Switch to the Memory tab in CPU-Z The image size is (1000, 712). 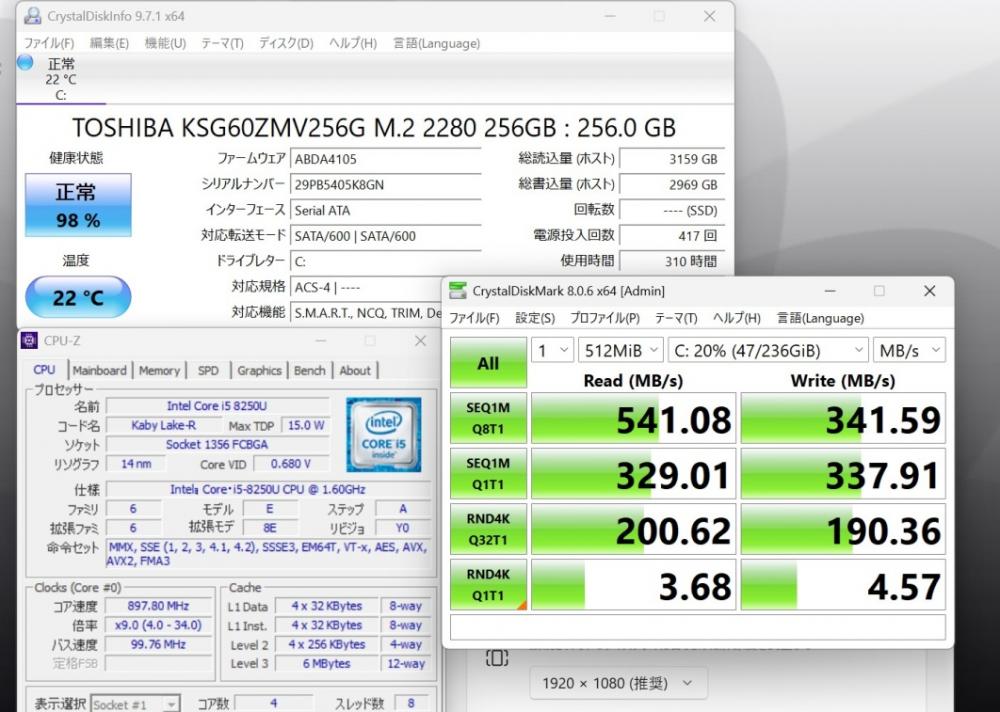click(x=159, y=370)
